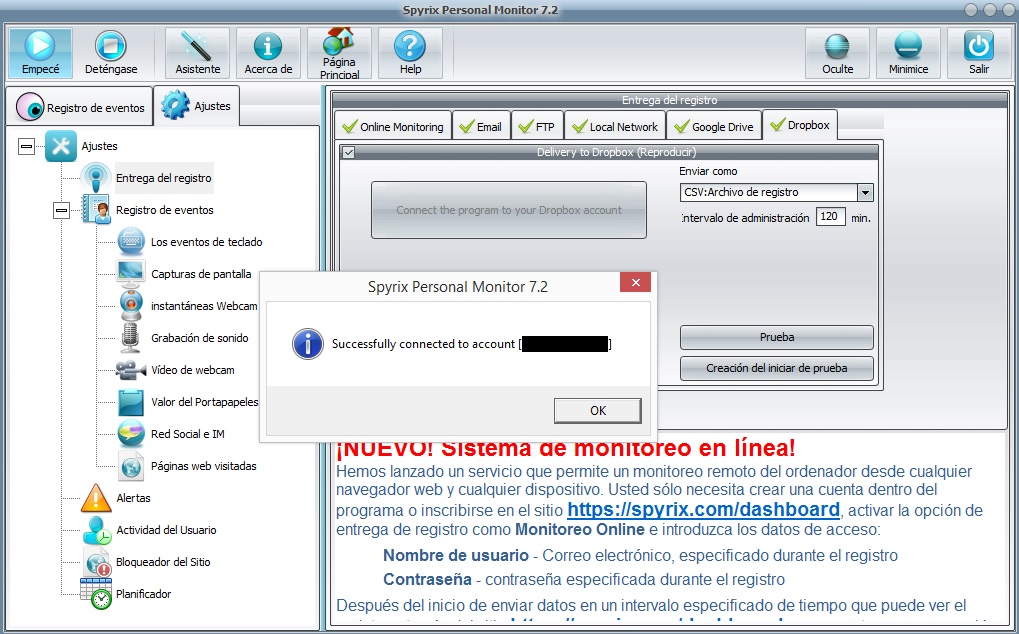Open Help from the toolbar

point(410,53)
